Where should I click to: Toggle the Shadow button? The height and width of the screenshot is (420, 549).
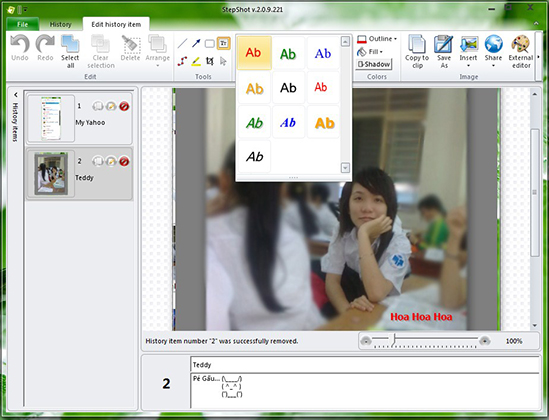374,64
